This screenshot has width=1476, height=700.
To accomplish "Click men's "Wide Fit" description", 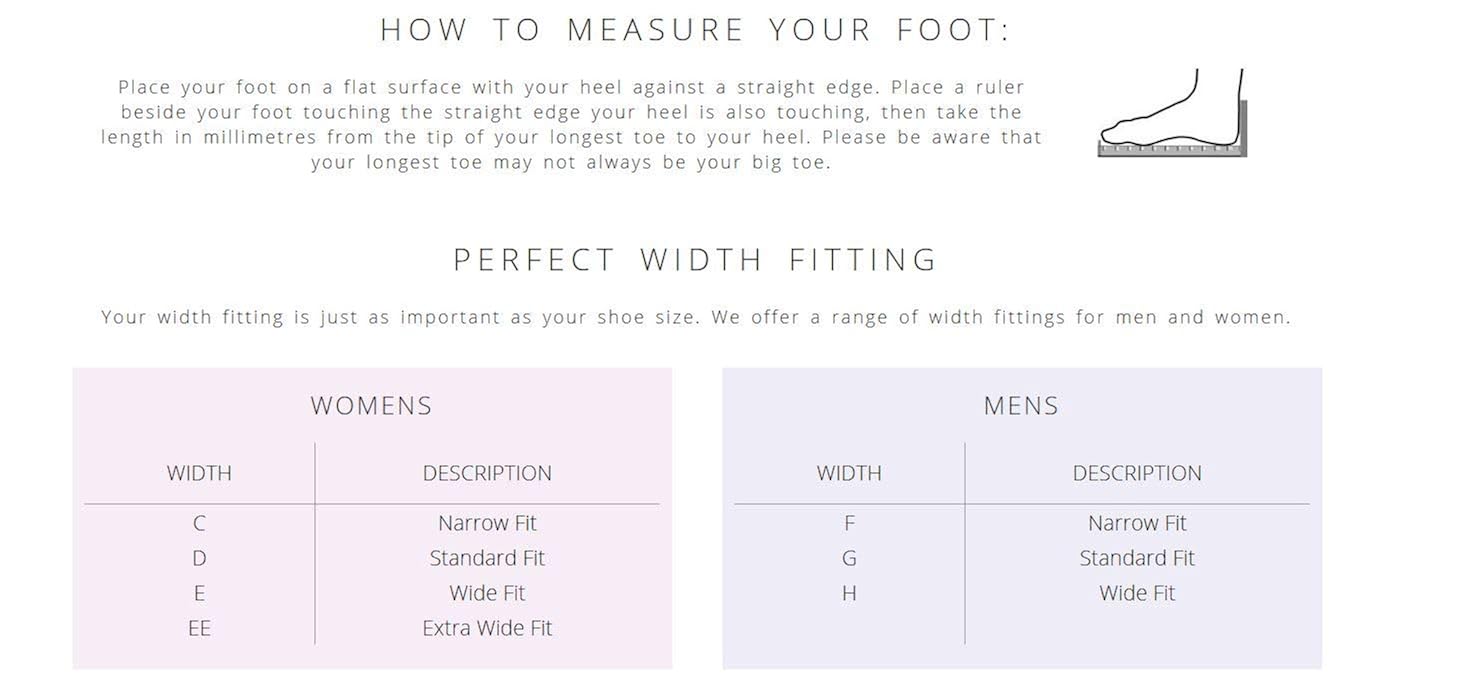I will (x=1137, y=593).
